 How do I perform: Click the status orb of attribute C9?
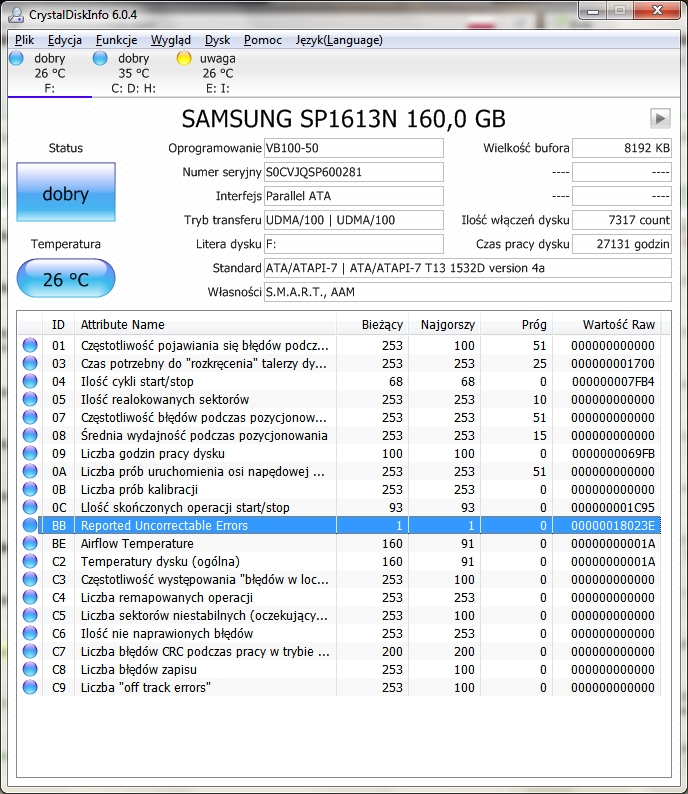30,687
